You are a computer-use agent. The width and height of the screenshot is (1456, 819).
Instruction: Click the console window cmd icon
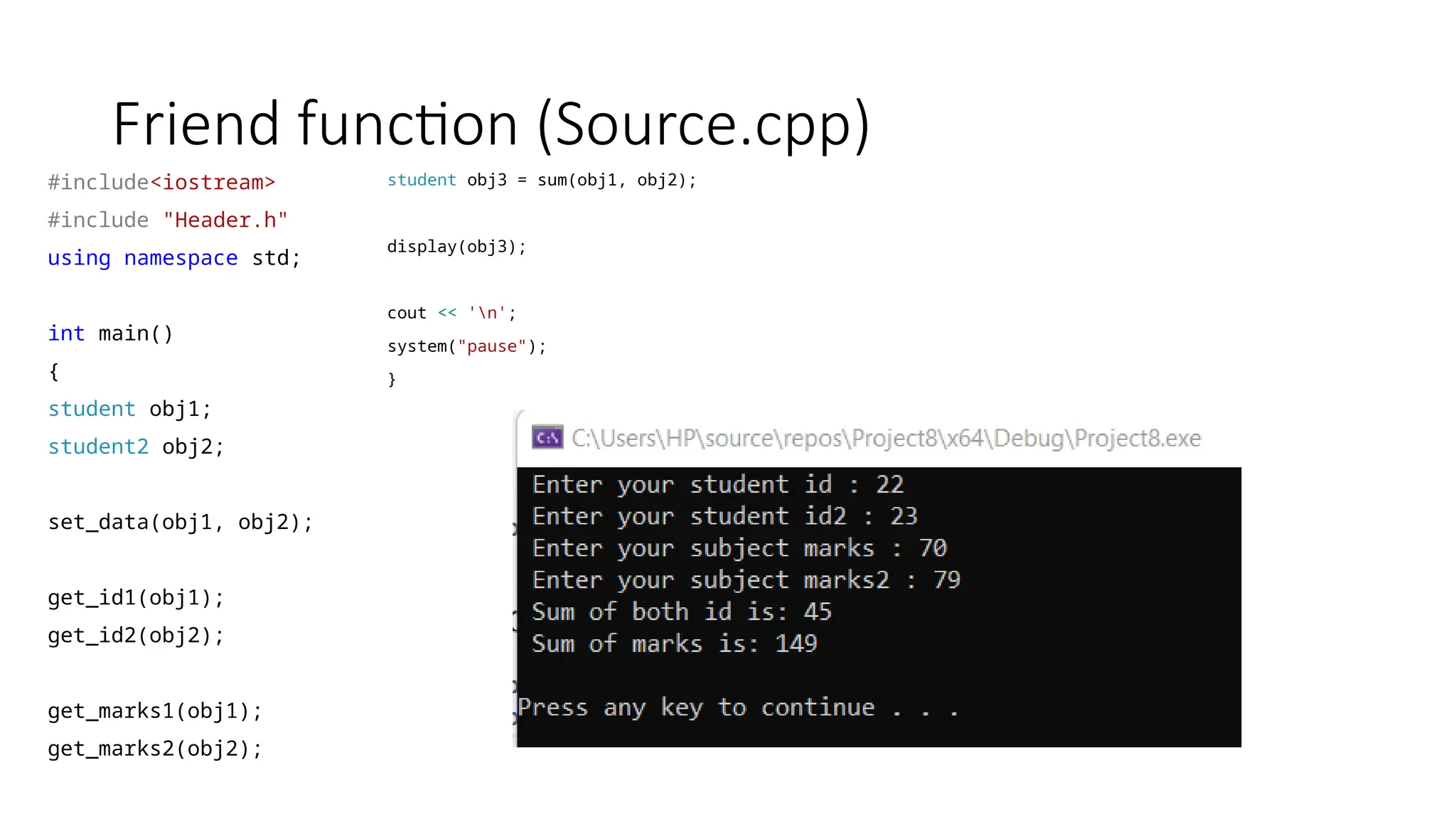[x=547, y=438]
